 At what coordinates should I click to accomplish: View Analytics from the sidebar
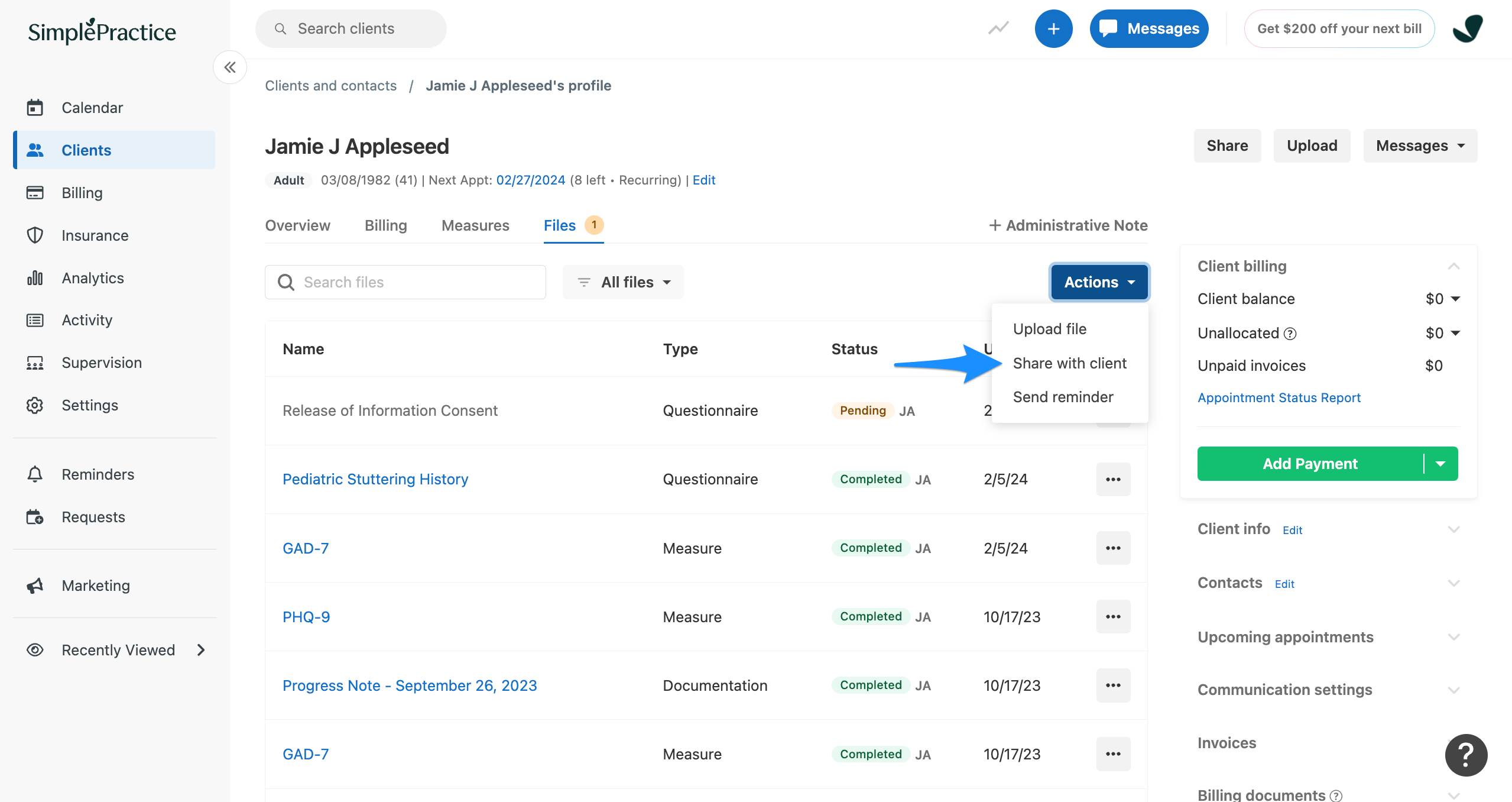pos(92,277)
